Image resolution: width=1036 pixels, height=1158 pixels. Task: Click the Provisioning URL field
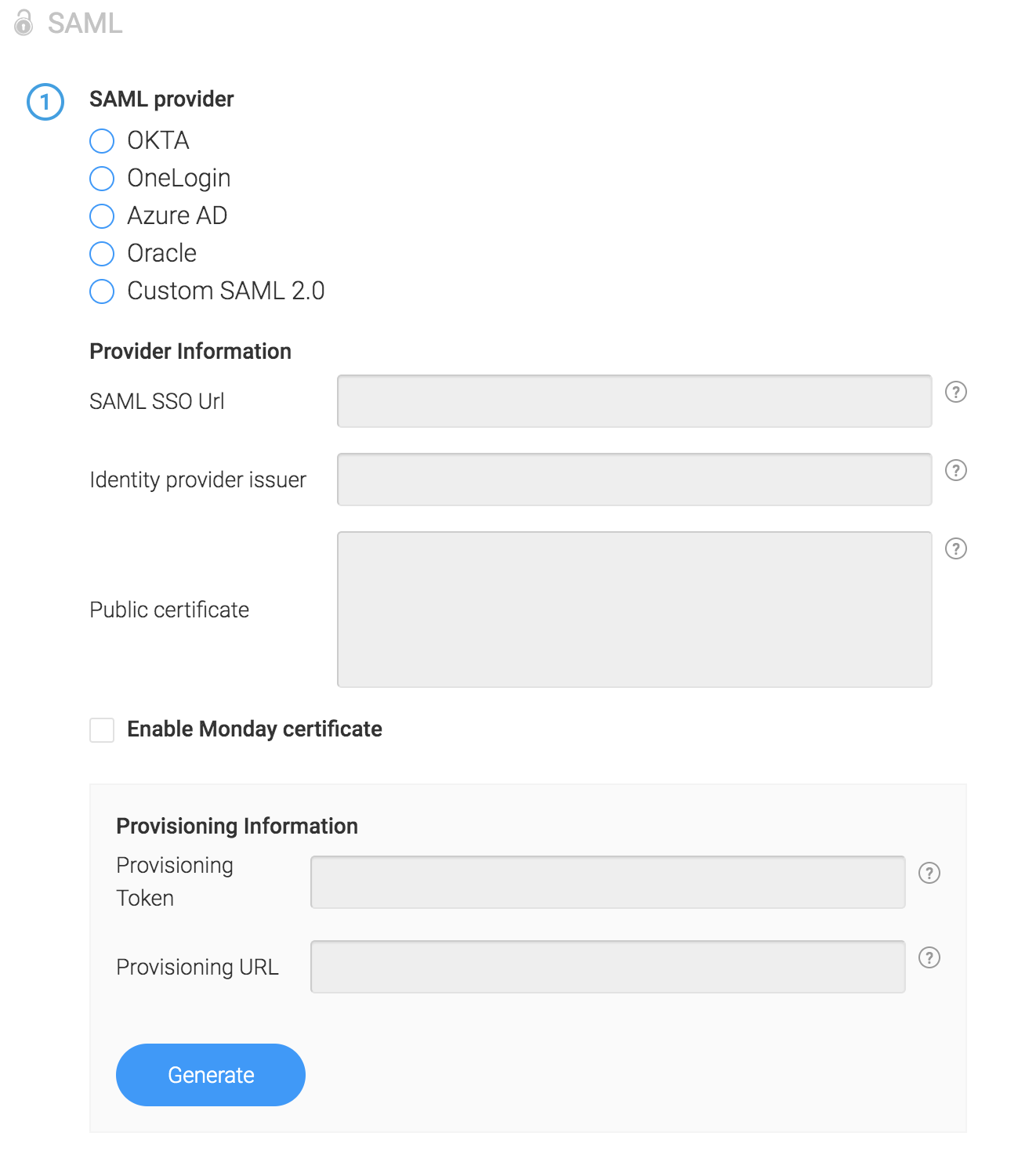coord(608,967)
